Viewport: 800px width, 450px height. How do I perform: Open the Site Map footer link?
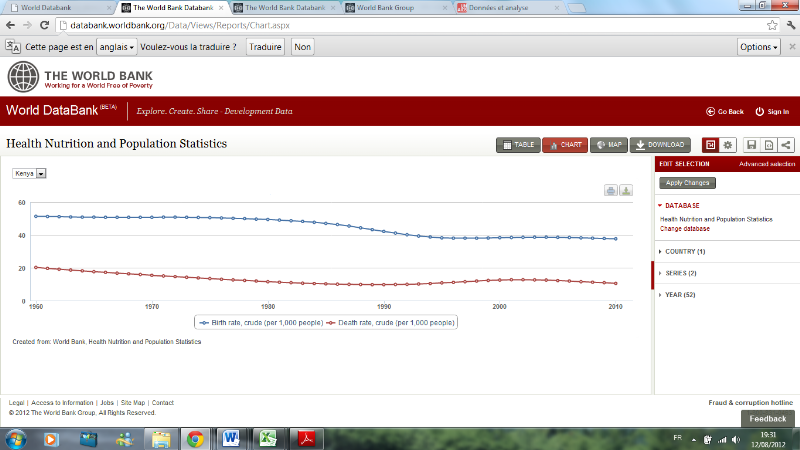(133, 403)
